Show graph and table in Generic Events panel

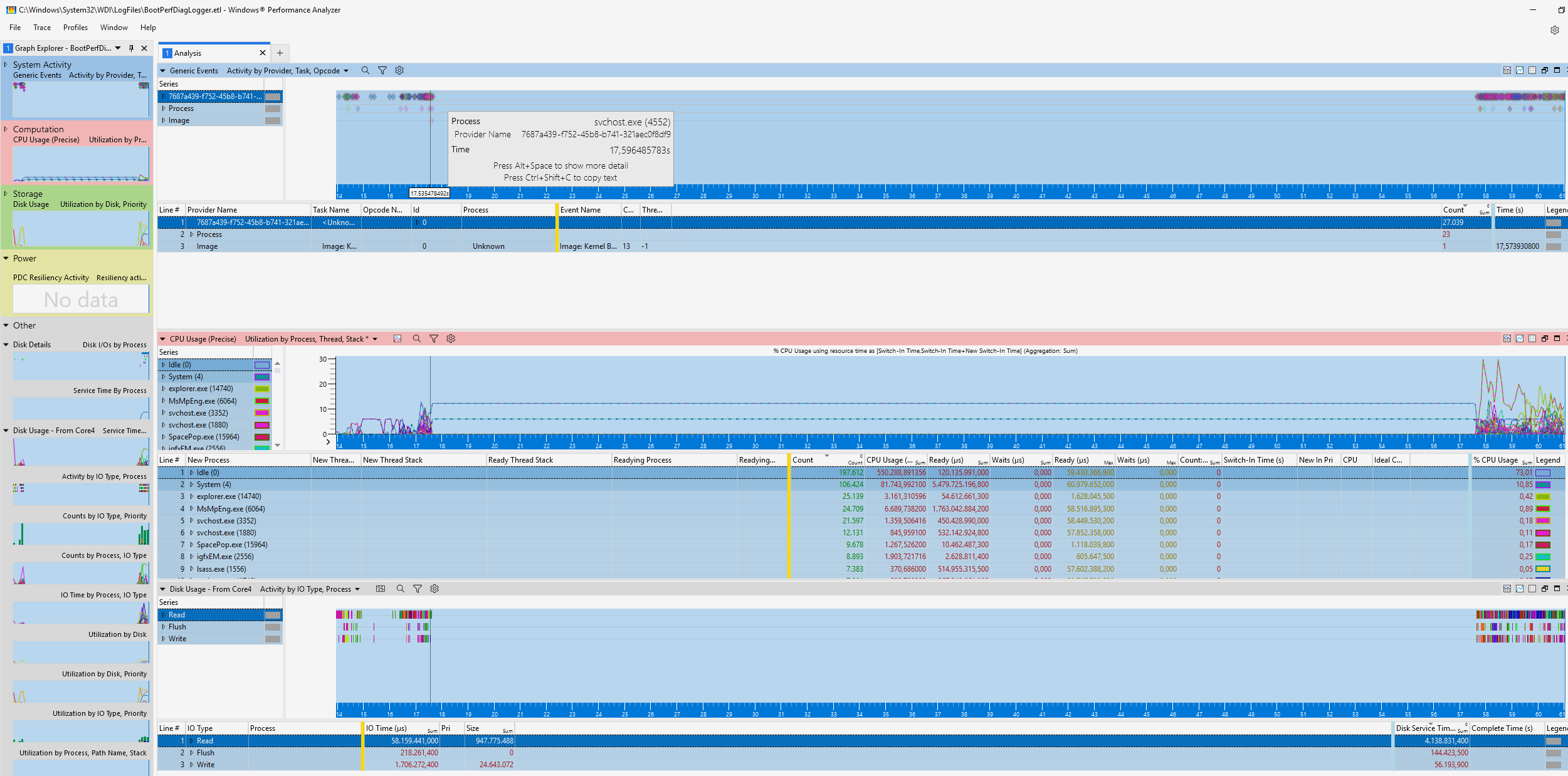[x=1507, y=71]
